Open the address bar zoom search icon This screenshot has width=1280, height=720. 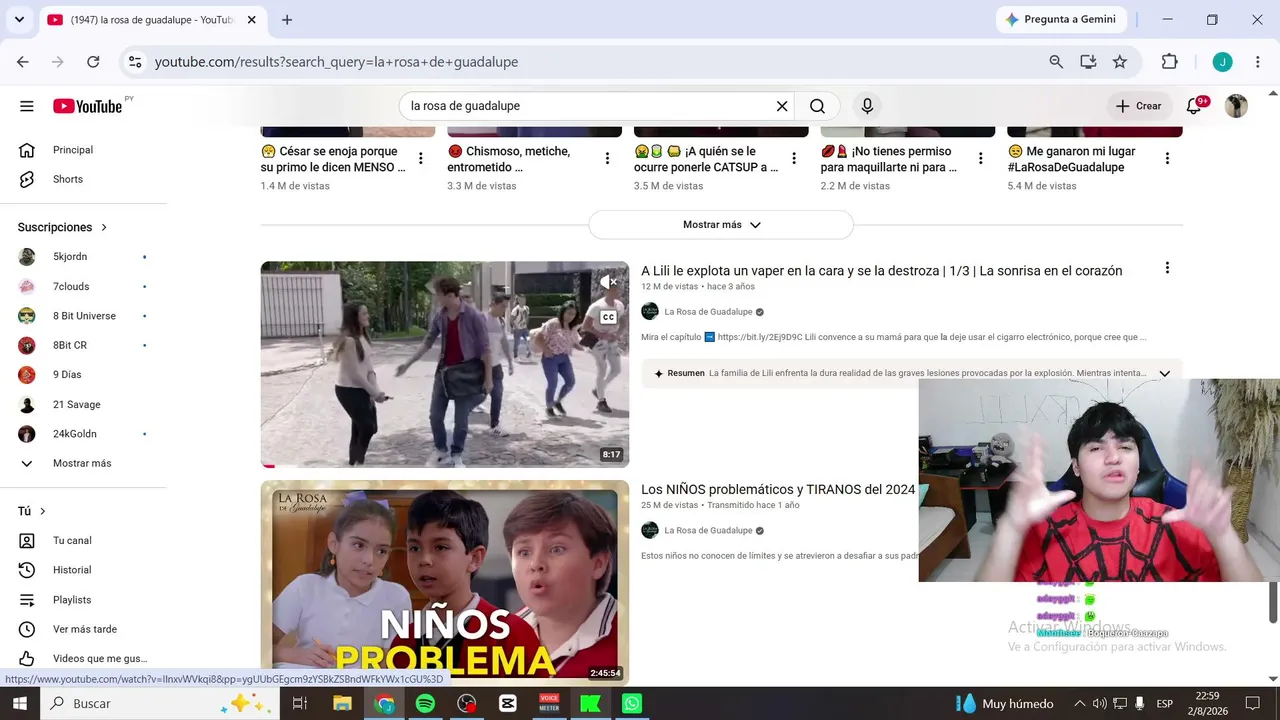point(1056,62)
